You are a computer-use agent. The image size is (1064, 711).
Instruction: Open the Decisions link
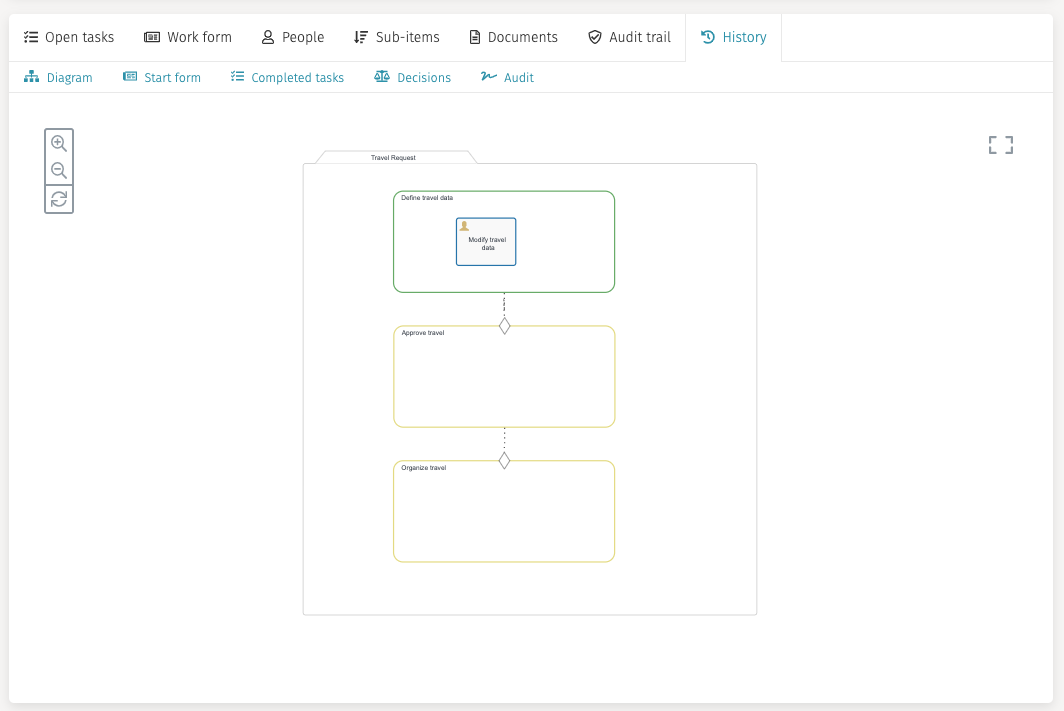click(x=412, y=77)
